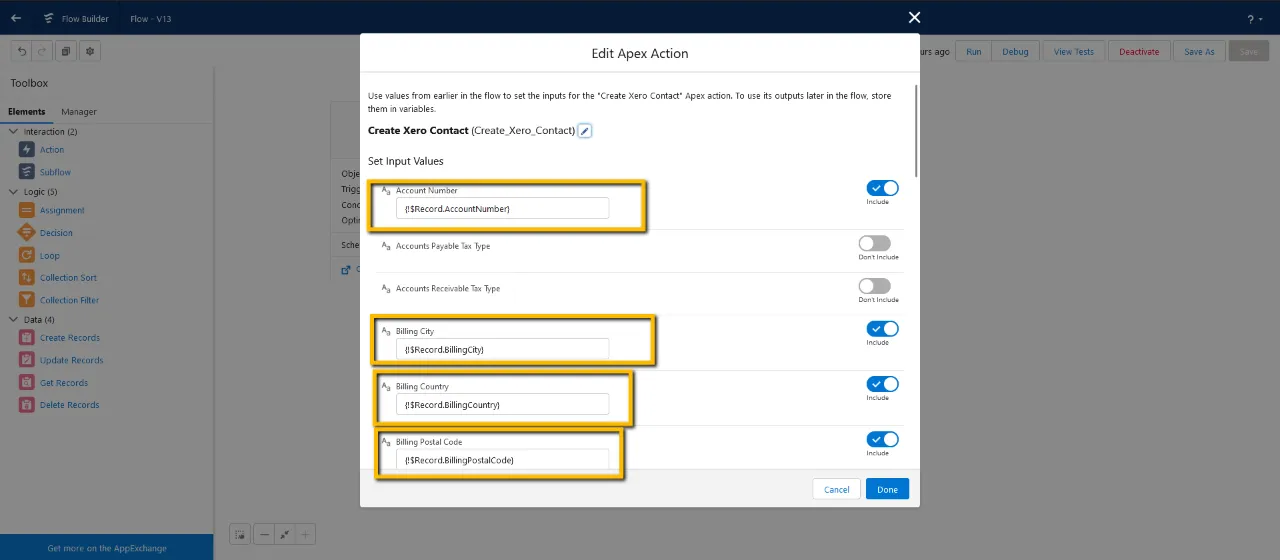Screen dimensions: 1280x560
Task: Click the View Tests button
Action: (x=1074, y=51)
